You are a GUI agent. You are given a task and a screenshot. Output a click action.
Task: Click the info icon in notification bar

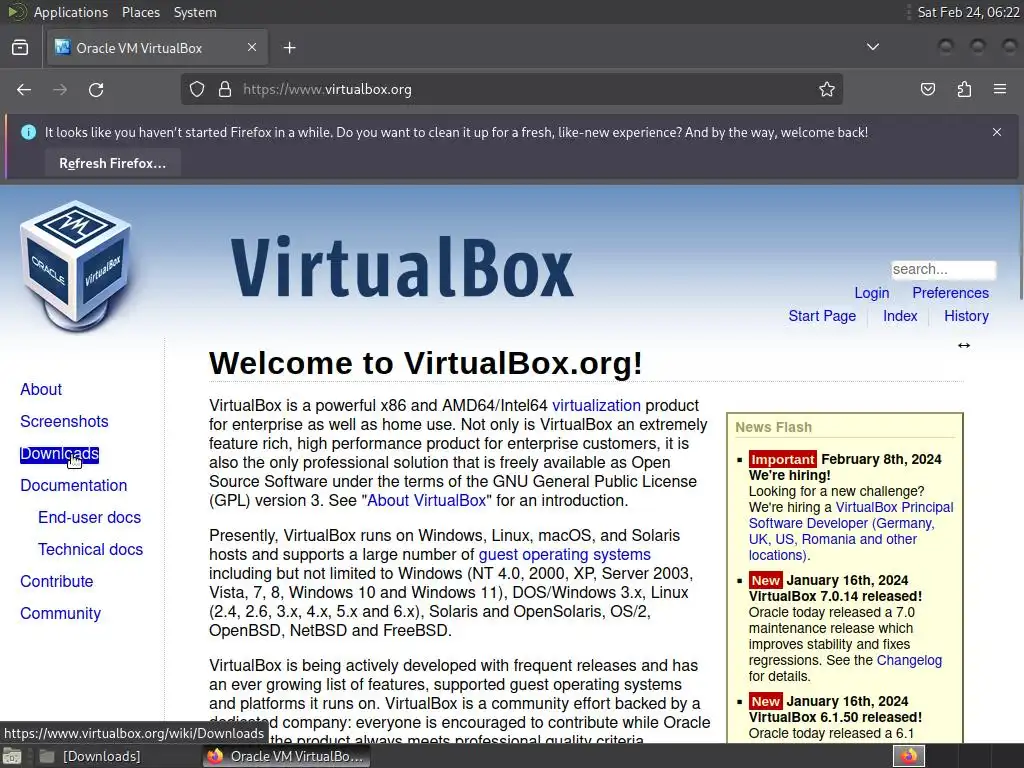tap(28, 132)
